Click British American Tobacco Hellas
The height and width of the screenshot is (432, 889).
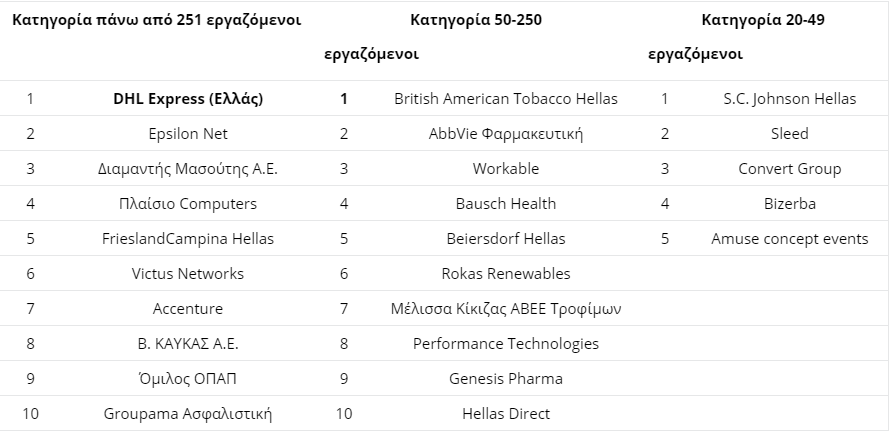click(x=506, y=99)
